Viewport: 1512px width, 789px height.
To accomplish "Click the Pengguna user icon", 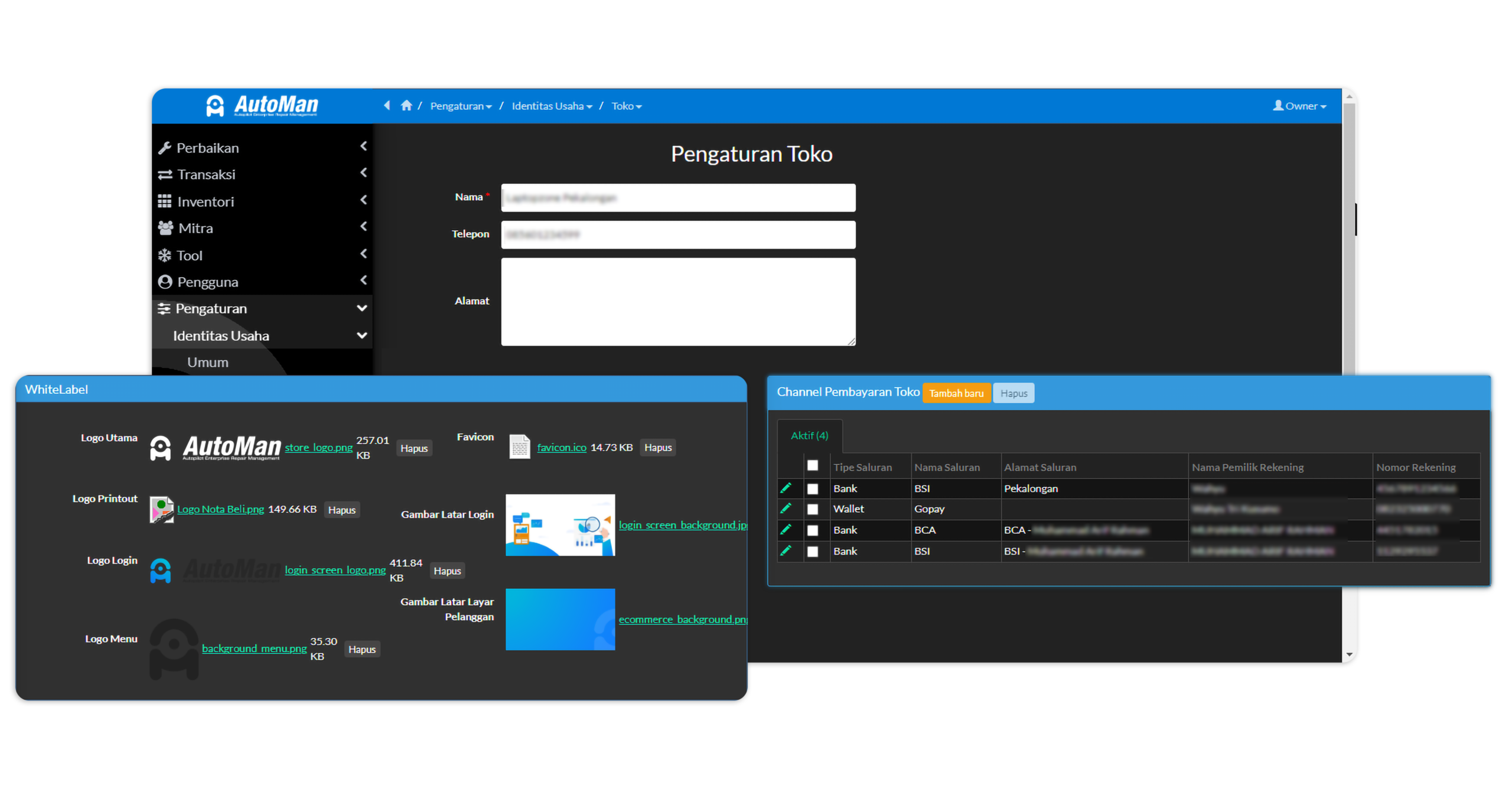I will pyautogui.click(x=165, y=282).
